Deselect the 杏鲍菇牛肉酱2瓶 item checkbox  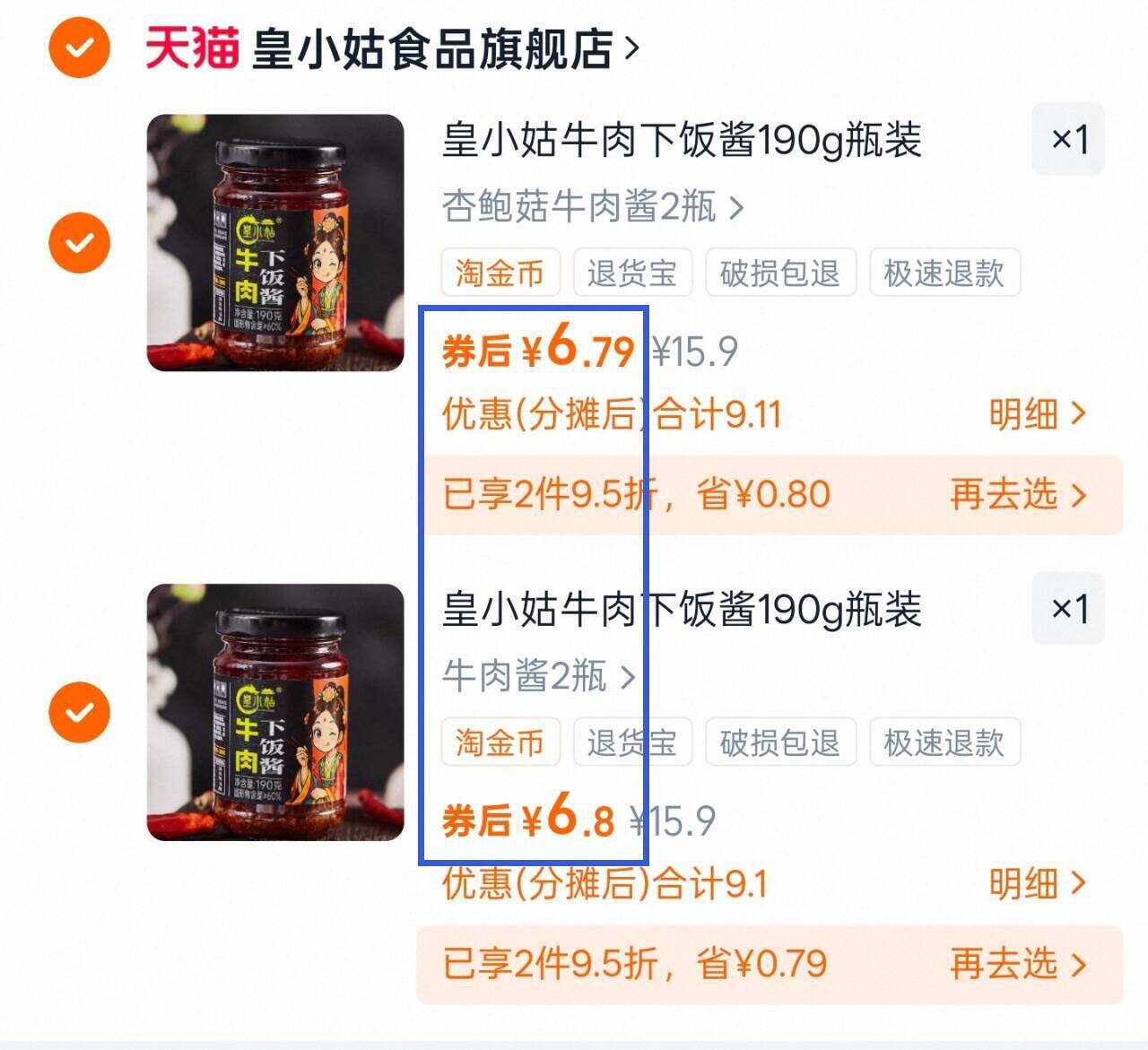click(79, 242)
